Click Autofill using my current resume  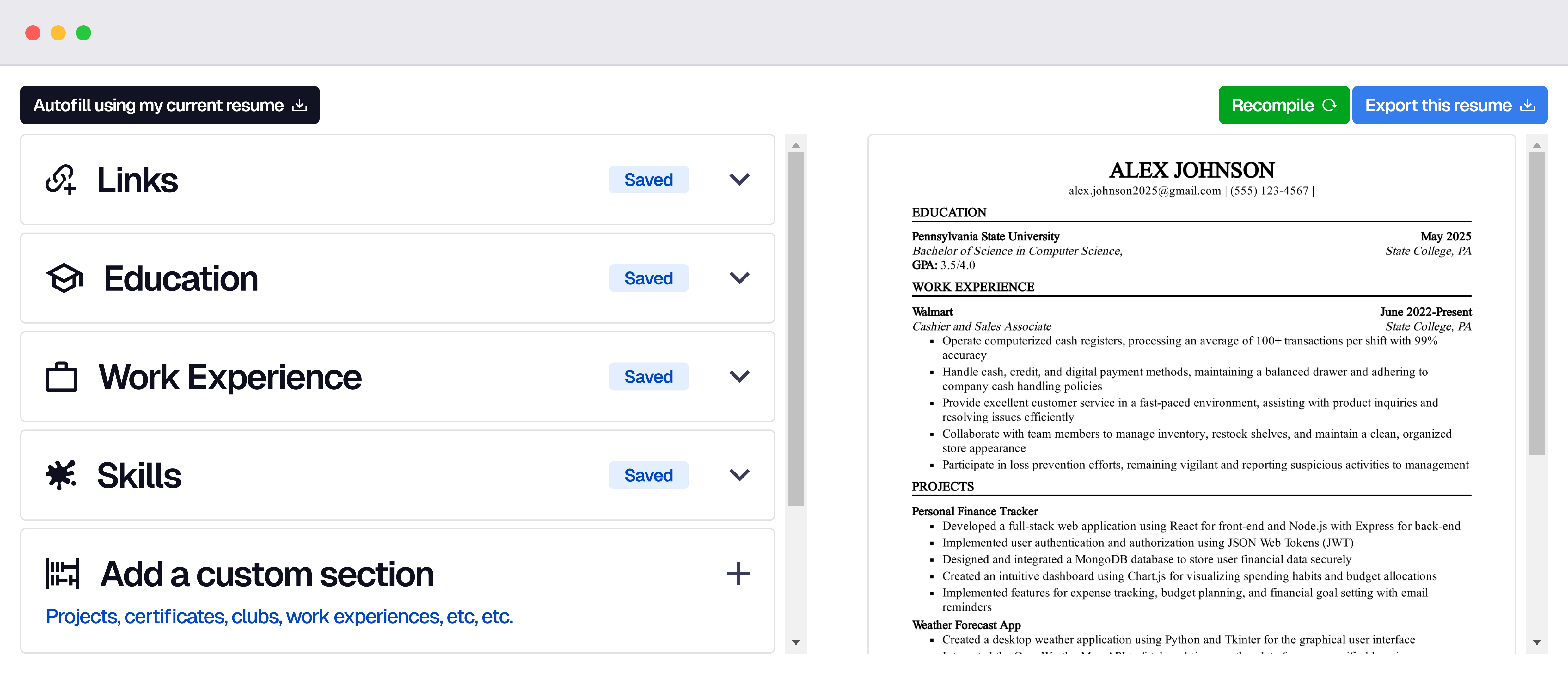pyautogui.click(x=170, y=104)
